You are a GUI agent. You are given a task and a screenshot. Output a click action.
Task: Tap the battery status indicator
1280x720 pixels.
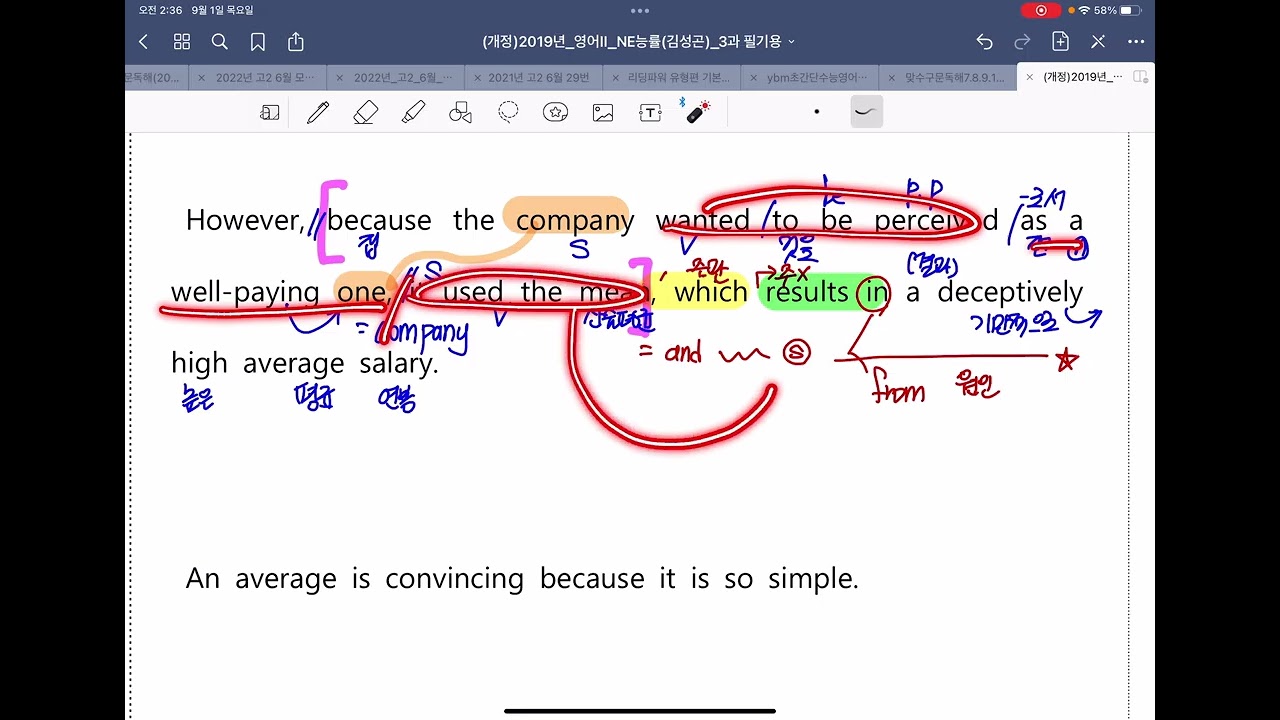(1129, 10)
